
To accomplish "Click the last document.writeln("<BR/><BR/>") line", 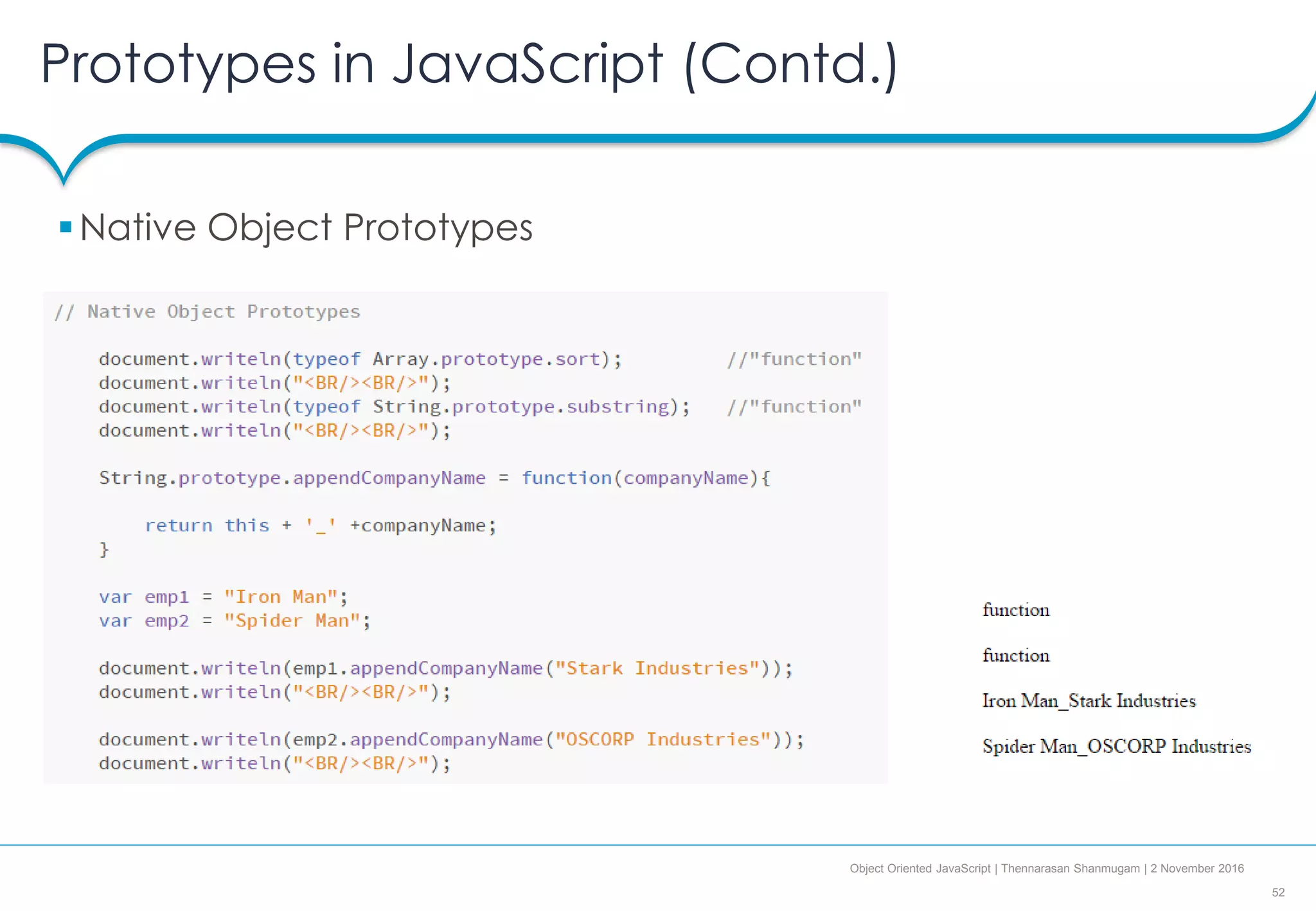I will point(275,763).
